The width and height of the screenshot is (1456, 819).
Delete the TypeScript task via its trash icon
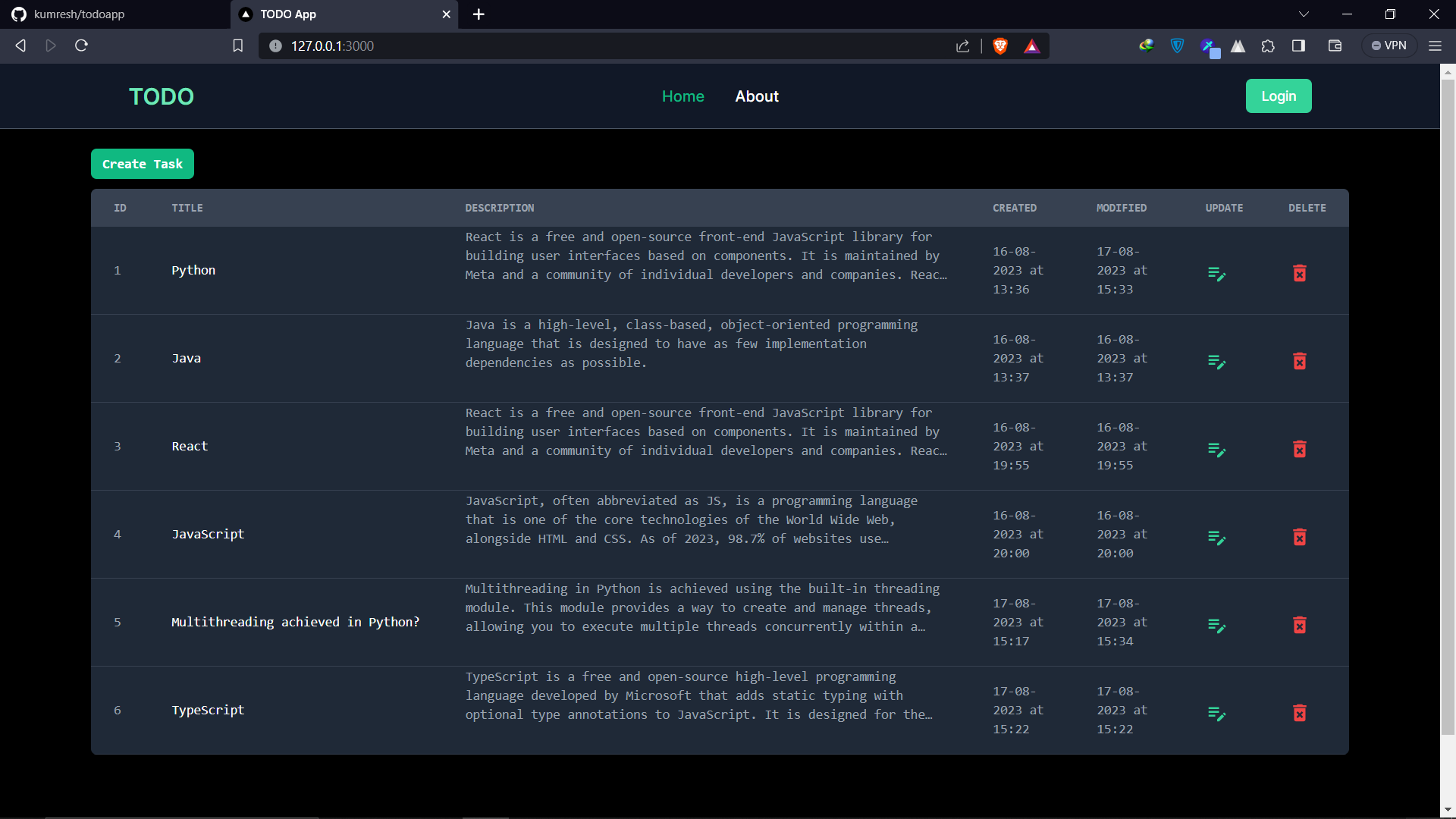tap(1299, 714)
